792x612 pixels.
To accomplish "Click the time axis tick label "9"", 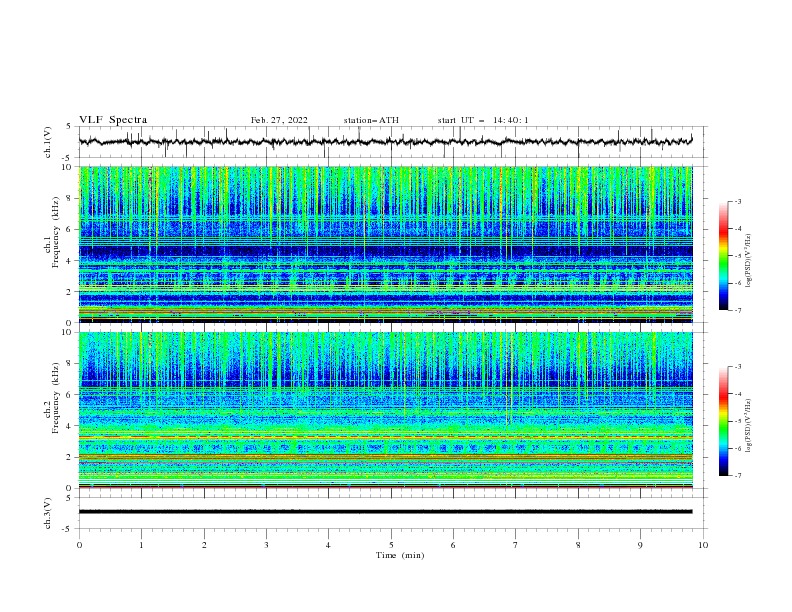I will 640,545.
